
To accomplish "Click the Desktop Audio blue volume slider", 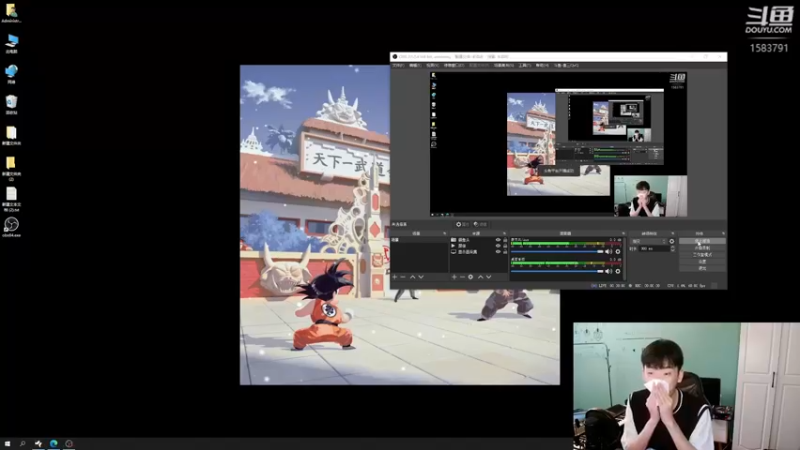I will pyautogui.click(x=557, y=271).
